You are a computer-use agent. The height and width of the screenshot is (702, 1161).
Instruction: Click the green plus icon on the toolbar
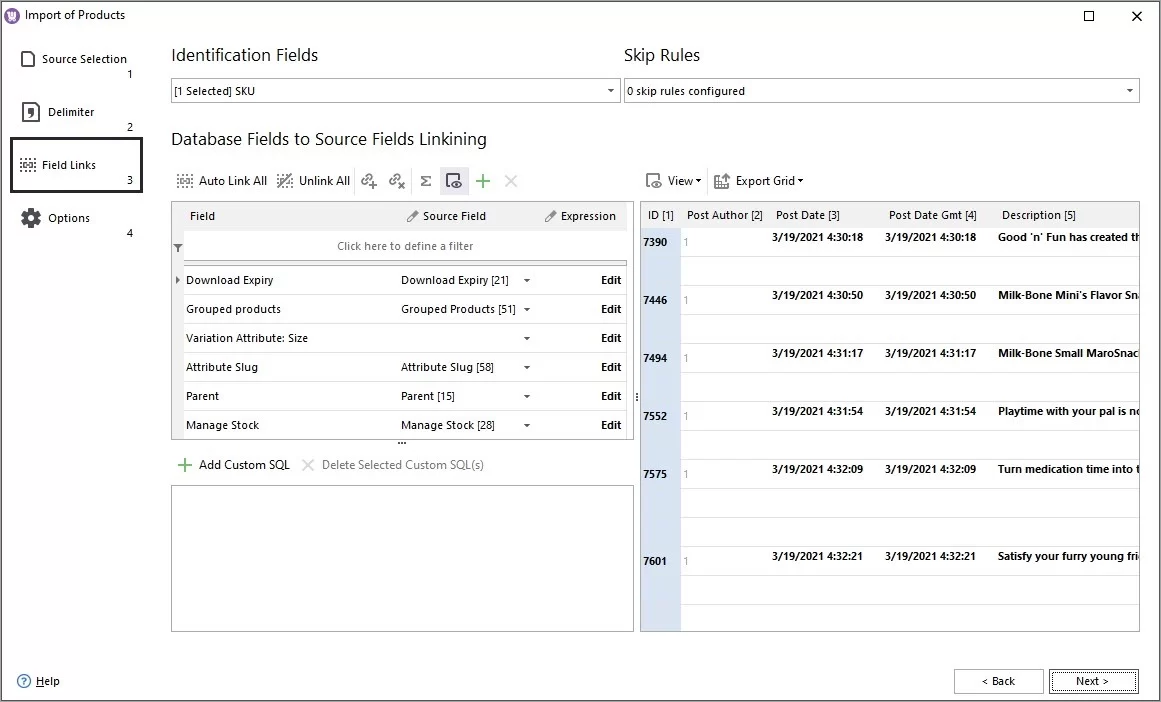pos(483,181)
